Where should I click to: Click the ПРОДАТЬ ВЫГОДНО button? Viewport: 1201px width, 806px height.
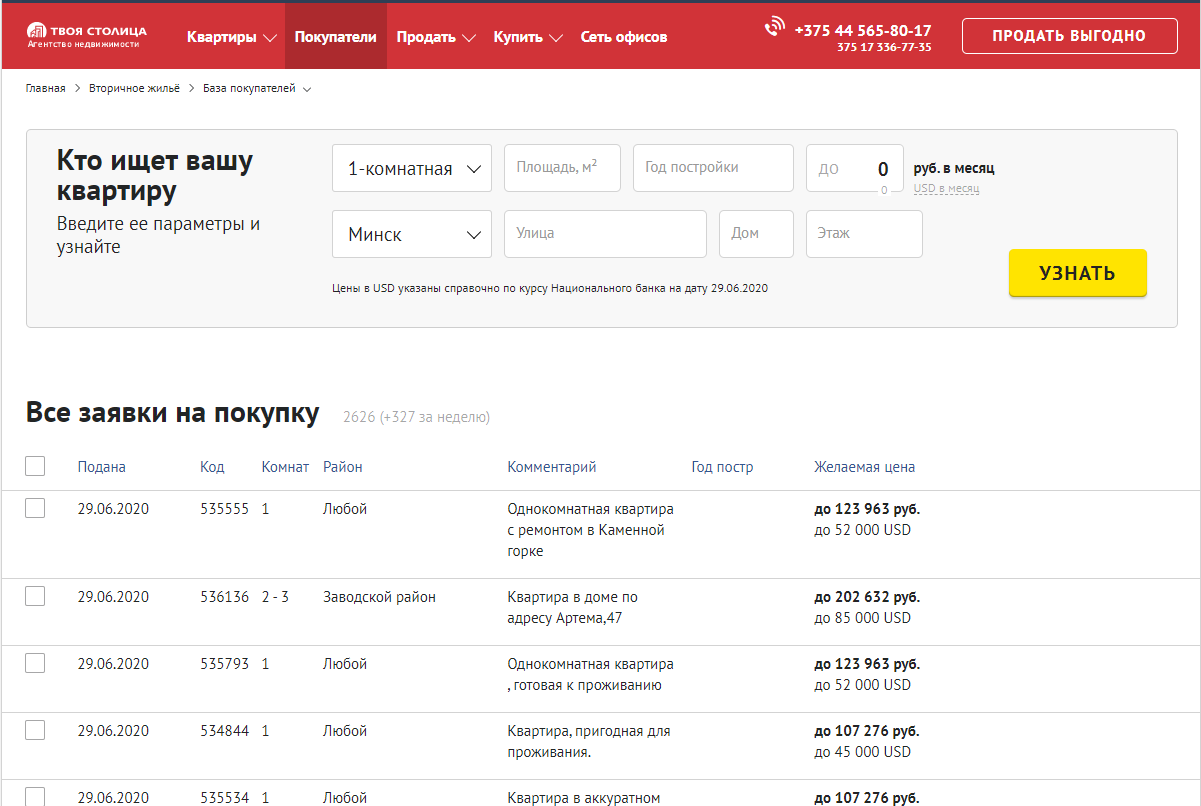click(x=1068, y=36)
